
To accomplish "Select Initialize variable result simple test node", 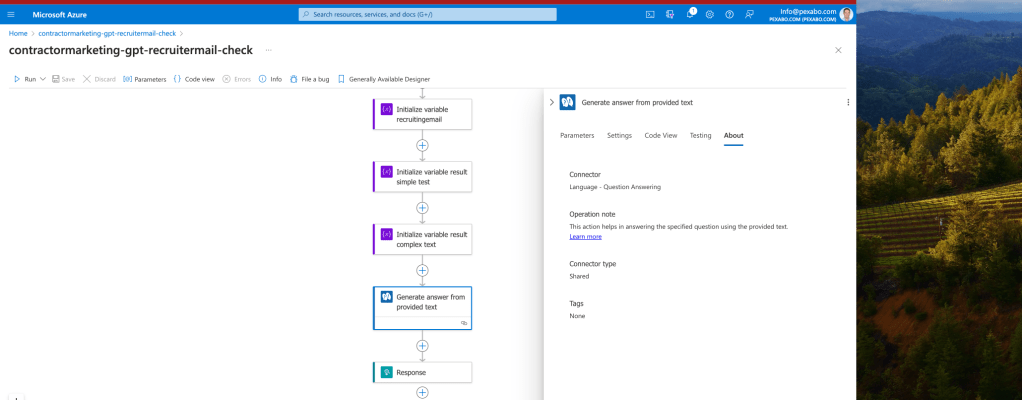I will 422,177.
